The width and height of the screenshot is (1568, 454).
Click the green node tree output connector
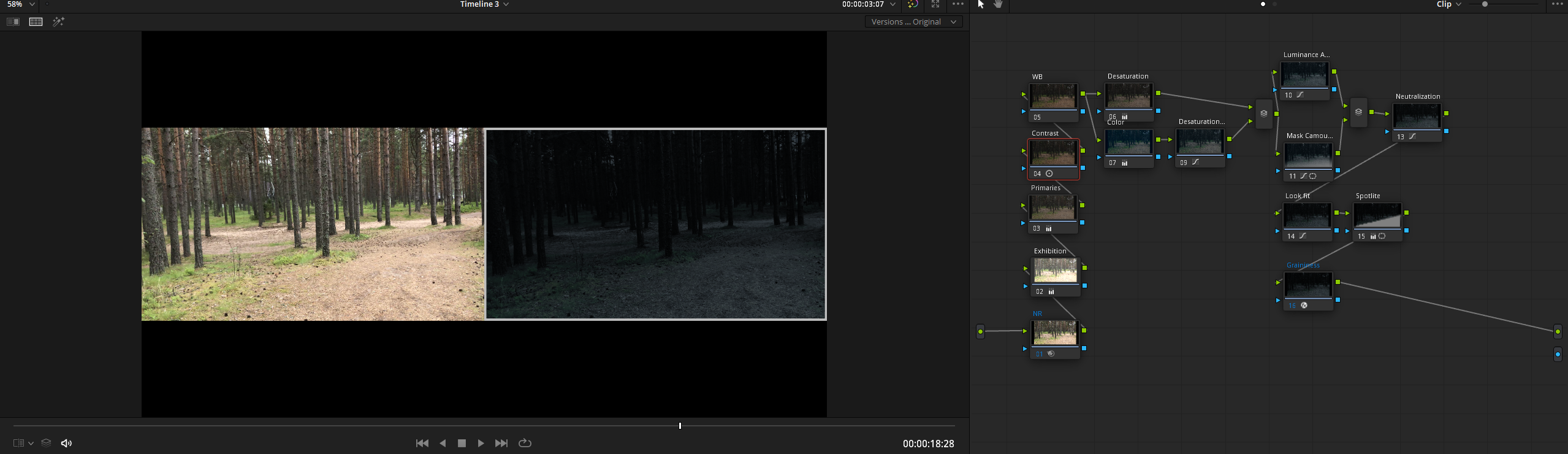tap(1558, 331)
